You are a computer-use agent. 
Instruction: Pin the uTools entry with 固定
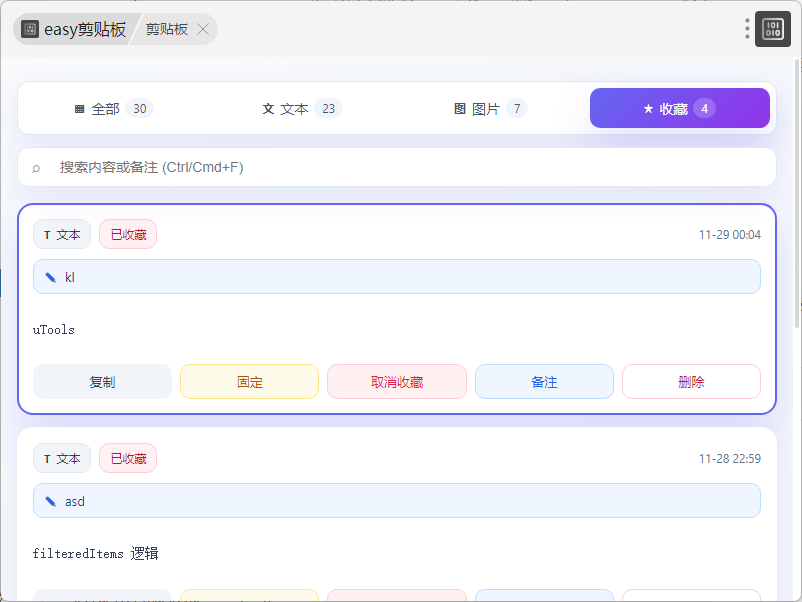point(249,382)
